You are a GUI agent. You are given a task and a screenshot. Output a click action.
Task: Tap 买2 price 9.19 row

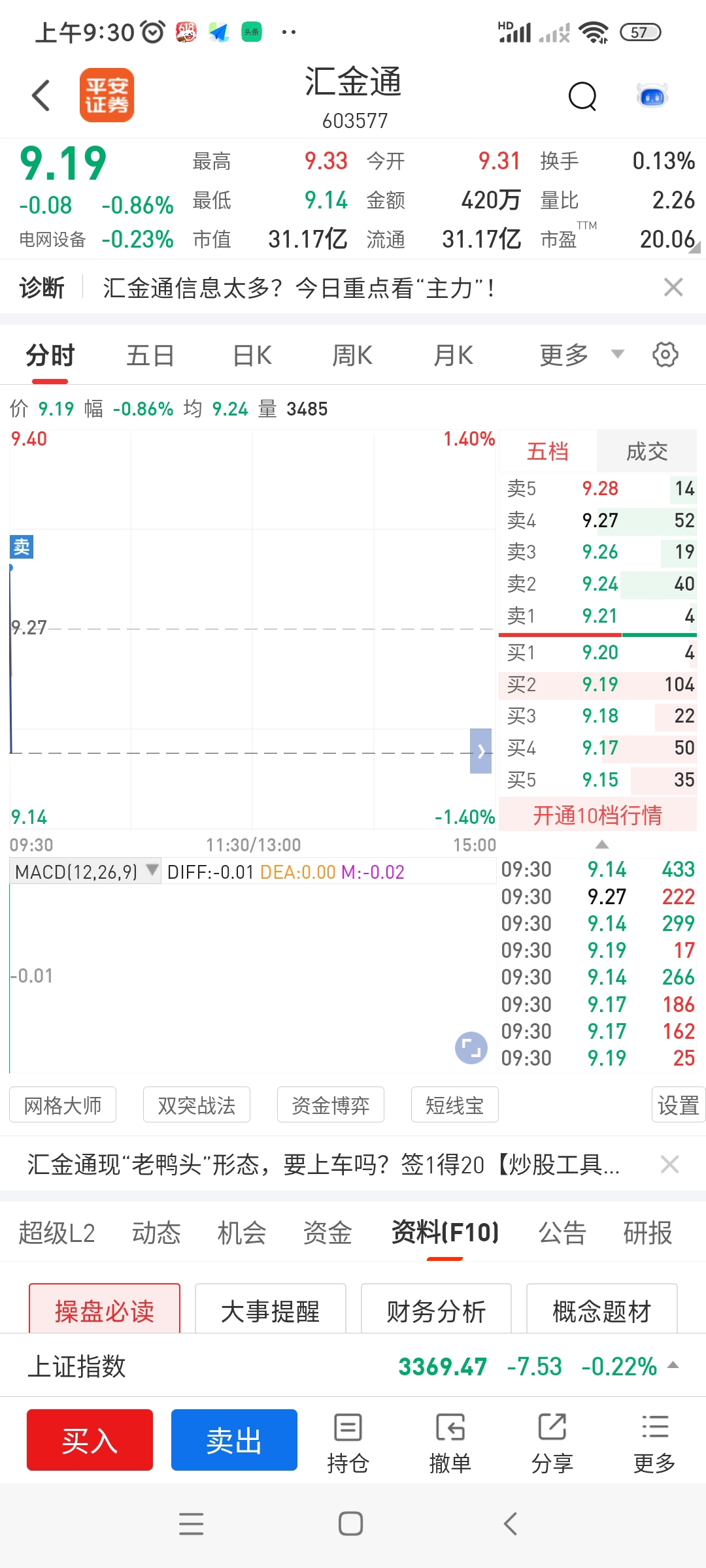click(597, 684)
